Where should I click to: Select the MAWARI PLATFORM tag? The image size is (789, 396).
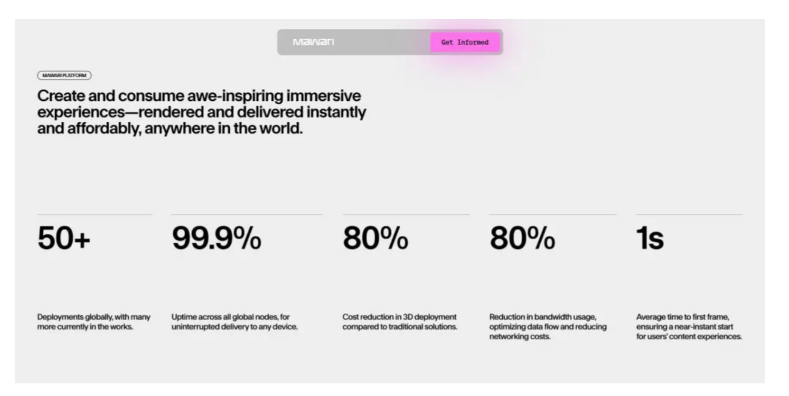(64, 75)
